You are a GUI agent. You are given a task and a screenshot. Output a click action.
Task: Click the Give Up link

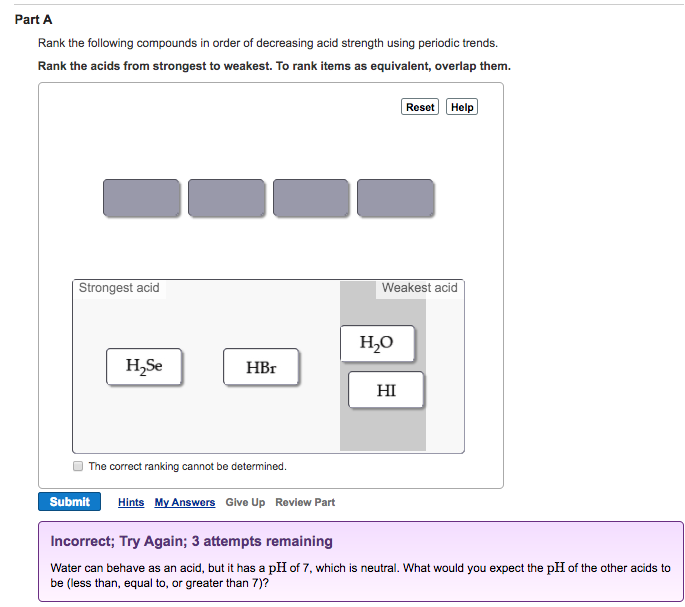click(245, 502)
